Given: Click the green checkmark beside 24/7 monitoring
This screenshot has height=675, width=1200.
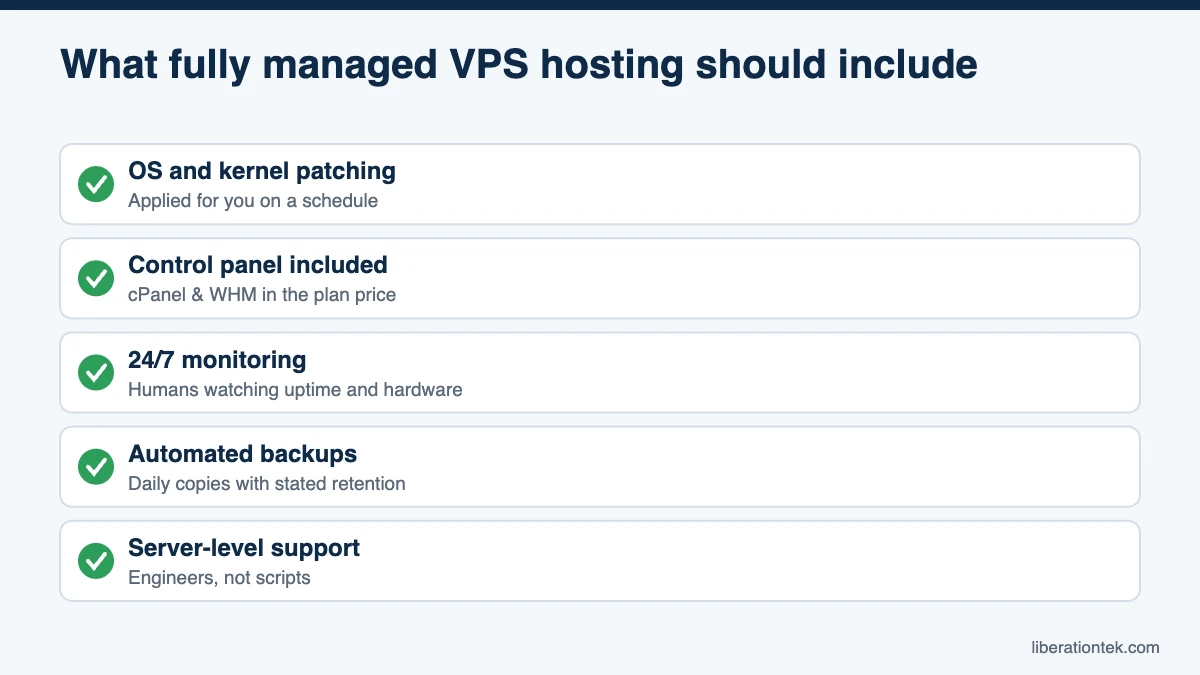Looking at the screenshot, I should click(x=96, y=372).
